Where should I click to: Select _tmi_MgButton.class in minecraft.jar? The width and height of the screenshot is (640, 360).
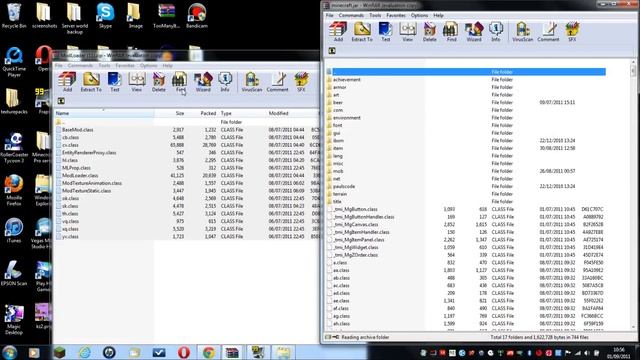point(355,209)
